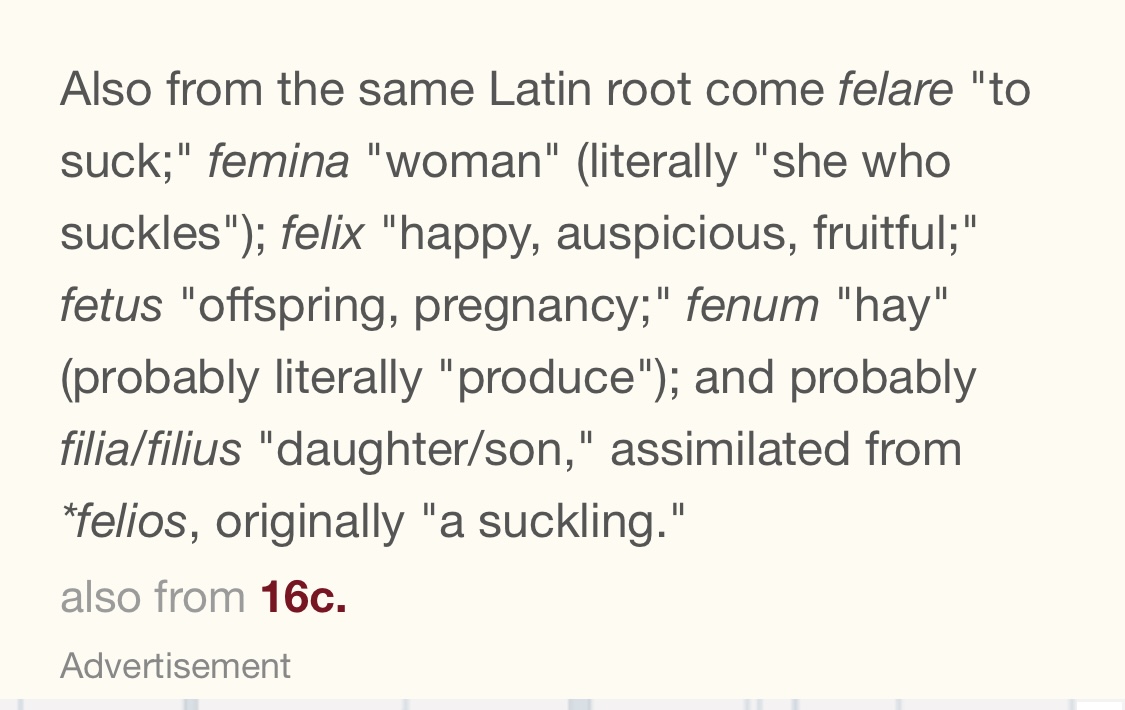1125x710 pixels.
Task: Click the italic word fenum
Action: pos(752,306)
